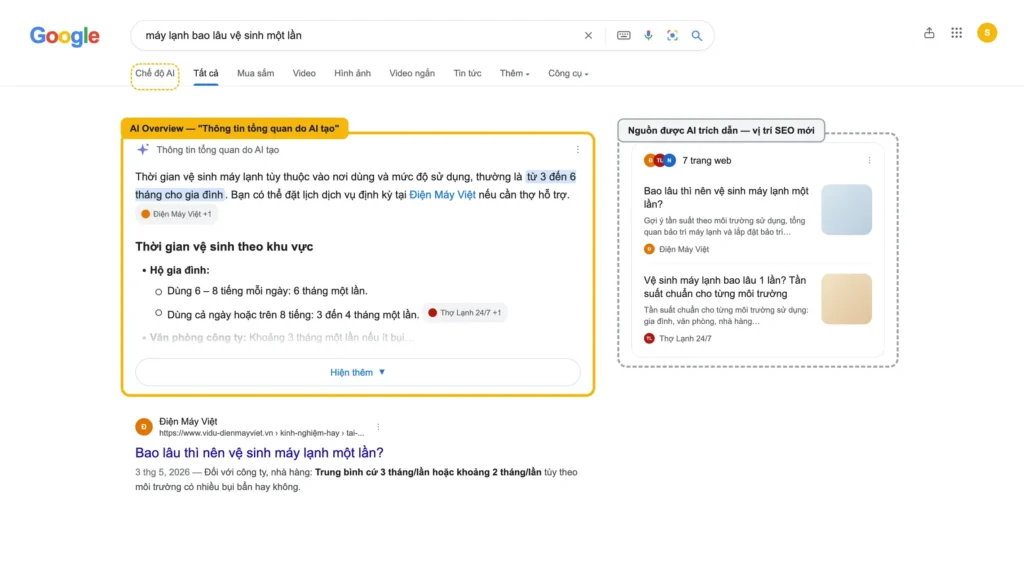Open the Video ngắn tab
The width and height of the screenshot is (1024, 576).
(x=412, y=74)
